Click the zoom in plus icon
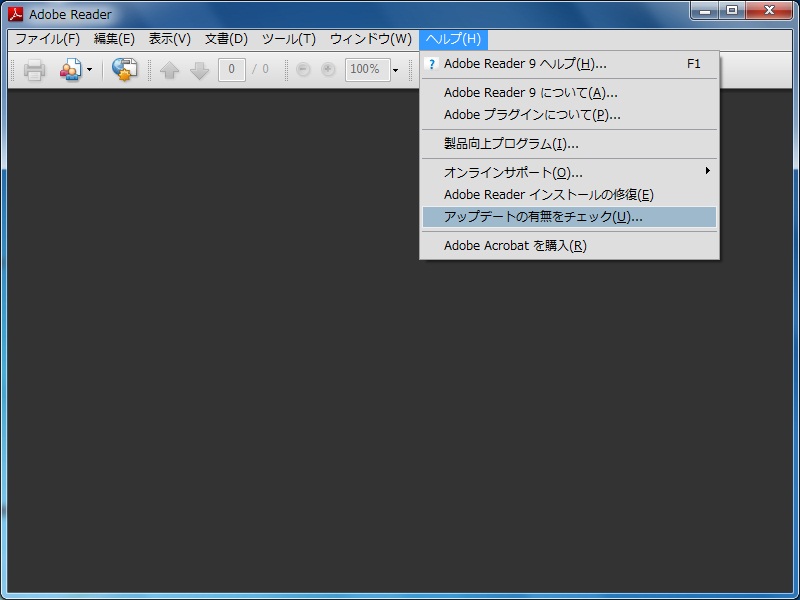Screen dimensions: 800x600 pyautogui.click(x=328, y=69)
